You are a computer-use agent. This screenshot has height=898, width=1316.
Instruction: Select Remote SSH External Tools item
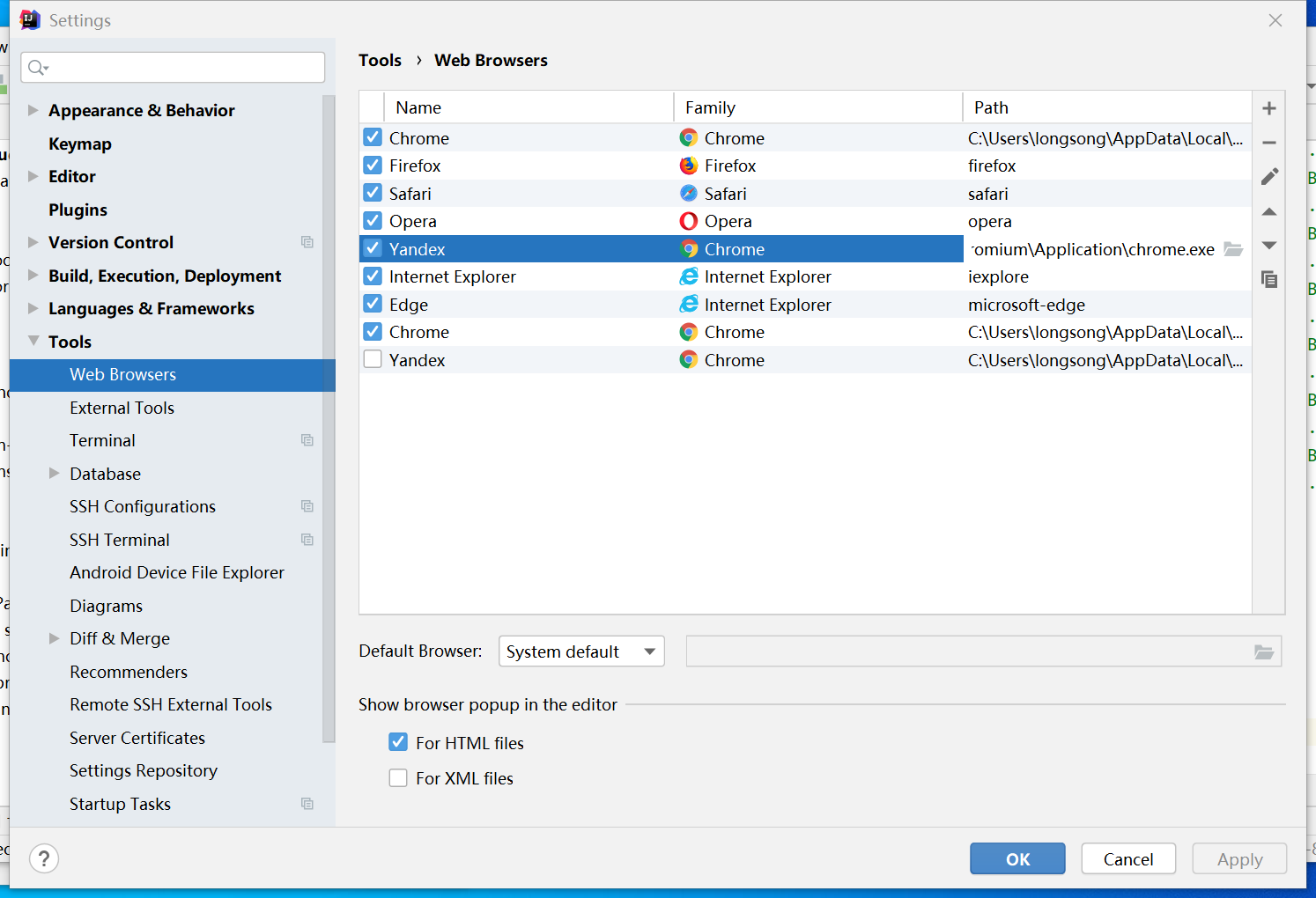pos(171,704)
